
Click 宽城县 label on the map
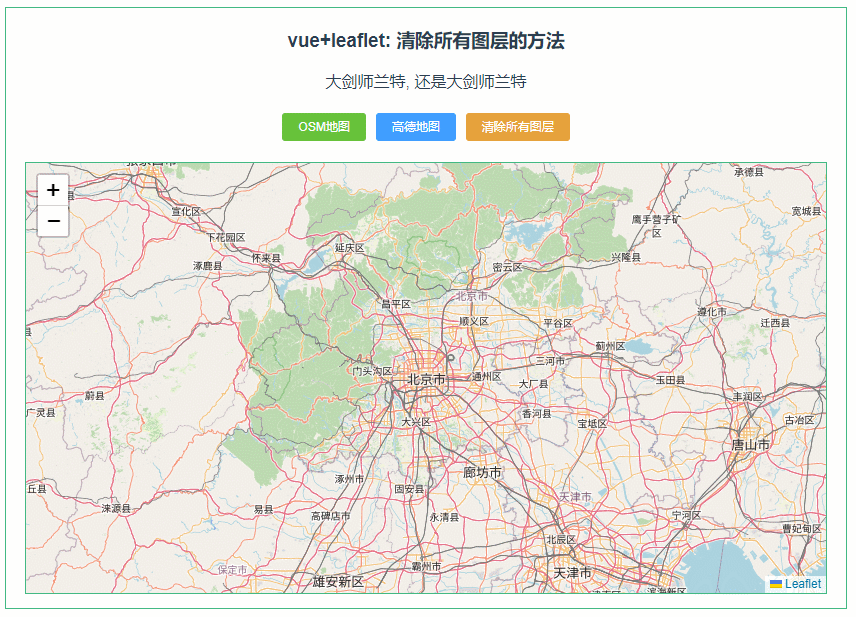tap(806, 211)
